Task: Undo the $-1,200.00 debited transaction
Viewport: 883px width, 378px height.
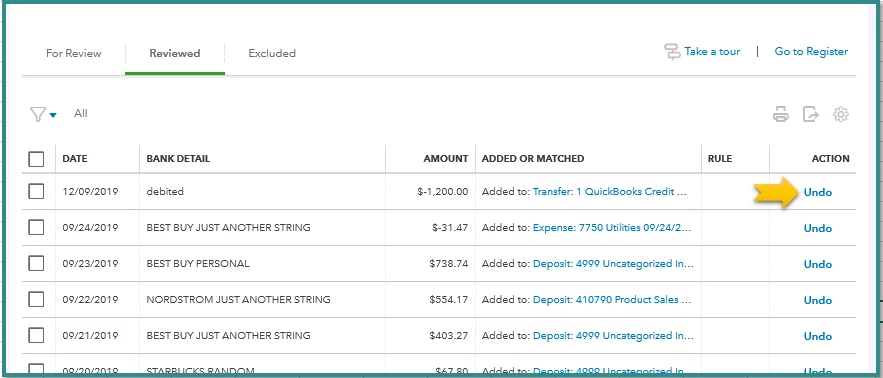Action: [818, 192]
